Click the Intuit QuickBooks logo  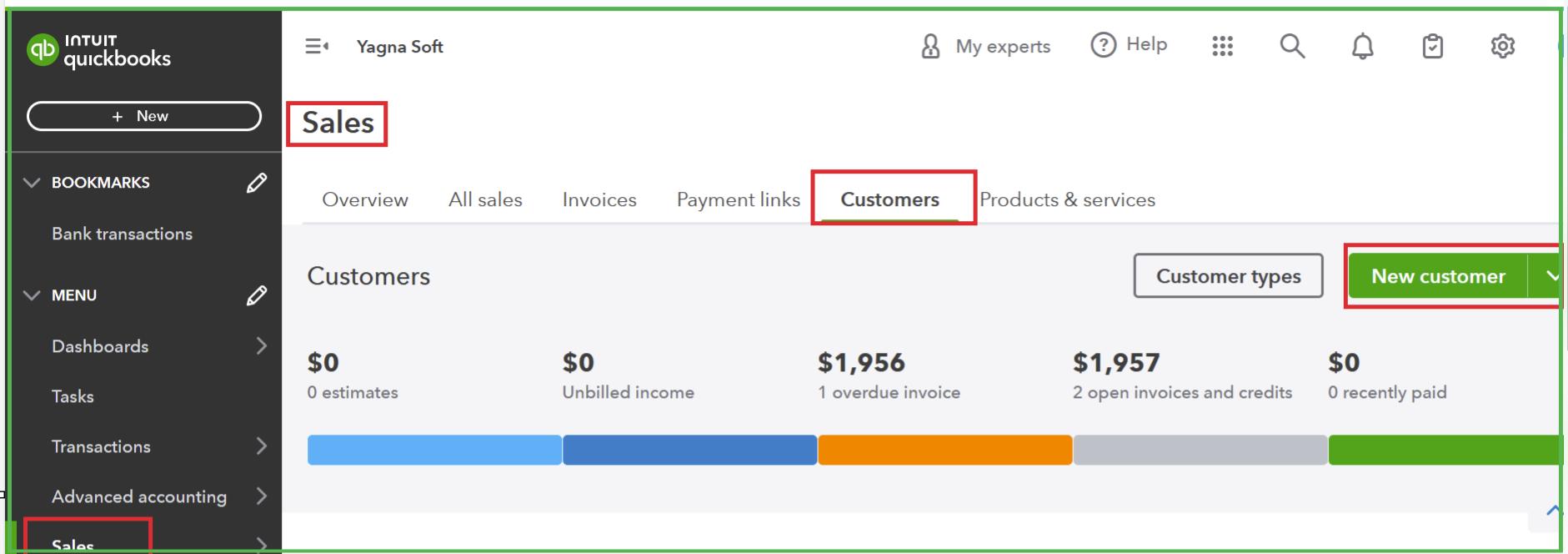(98, 51)
